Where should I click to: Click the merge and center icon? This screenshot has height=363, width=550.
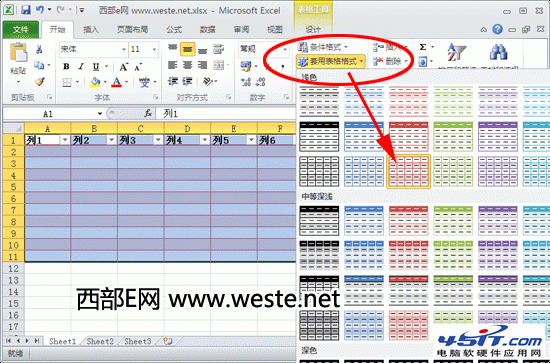pos(219,65)
